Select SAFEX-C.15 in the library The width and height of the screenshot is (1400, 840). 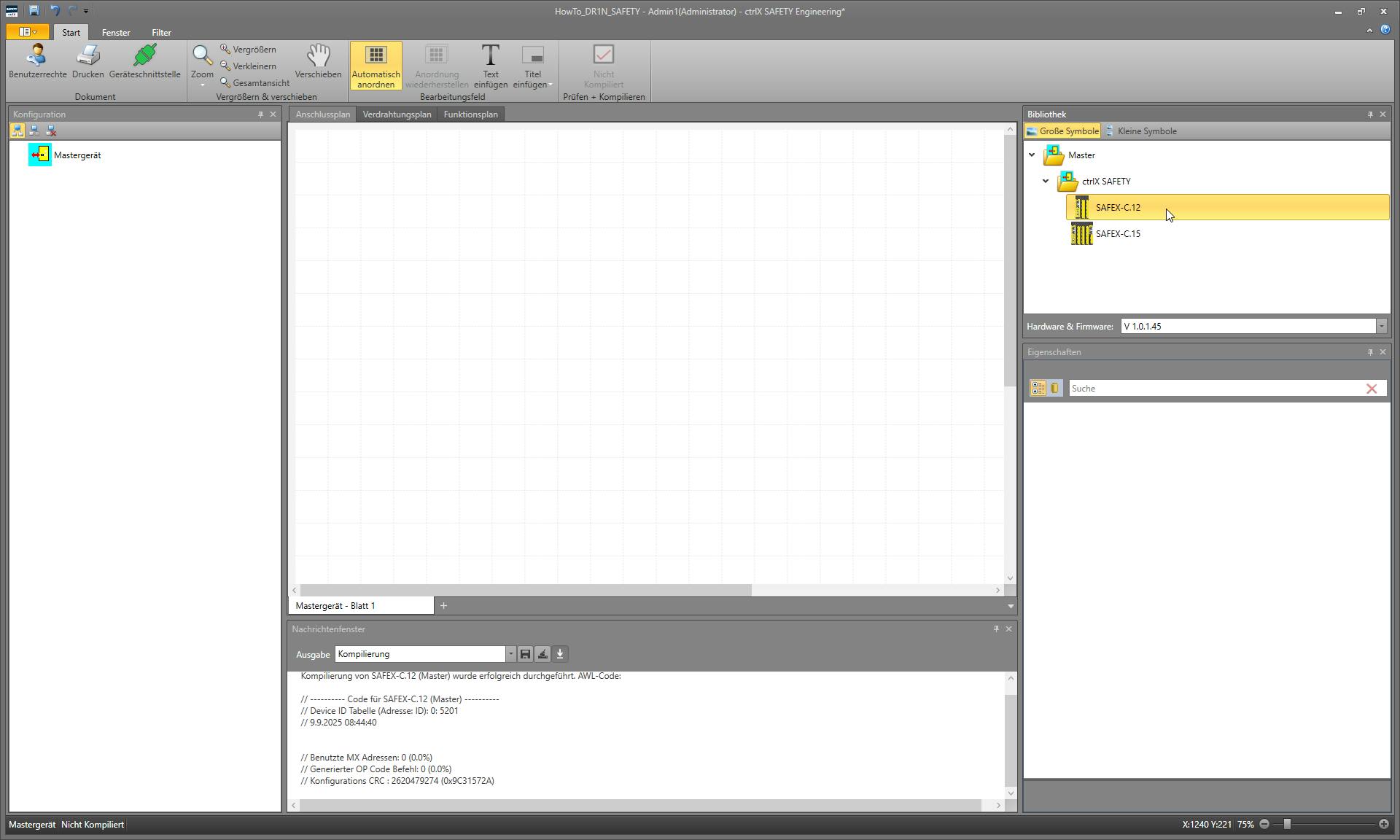[x=1117, y=234]
